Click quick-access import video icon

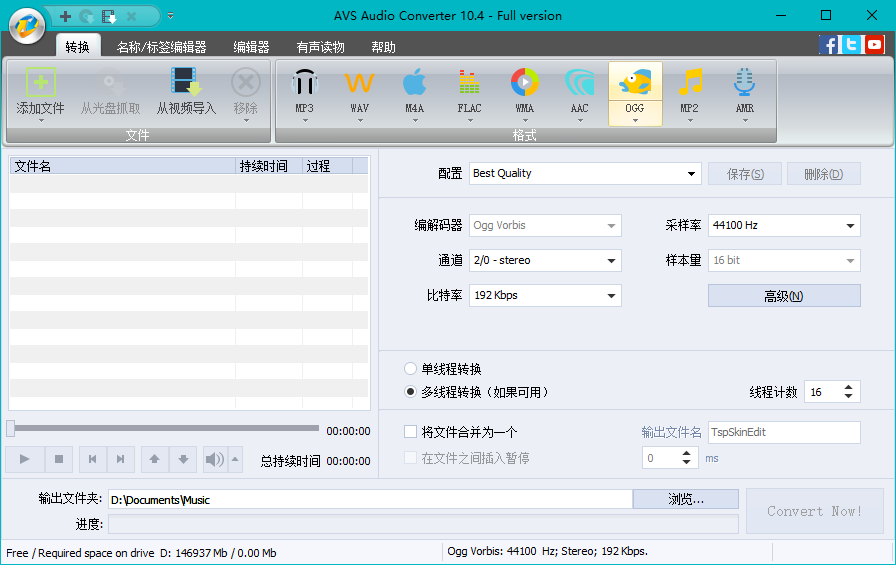(x=109, y=17)
